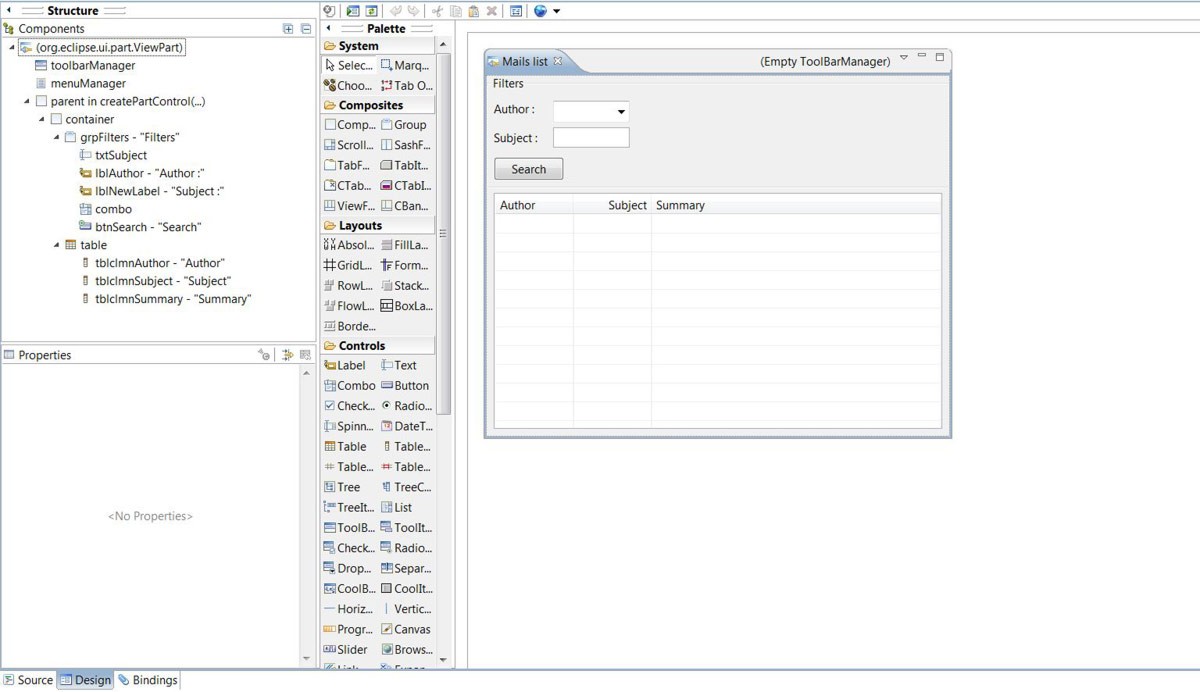Select the Marquee tool in the palette
Screen dimensions: 1200x692
pos(406,65)
